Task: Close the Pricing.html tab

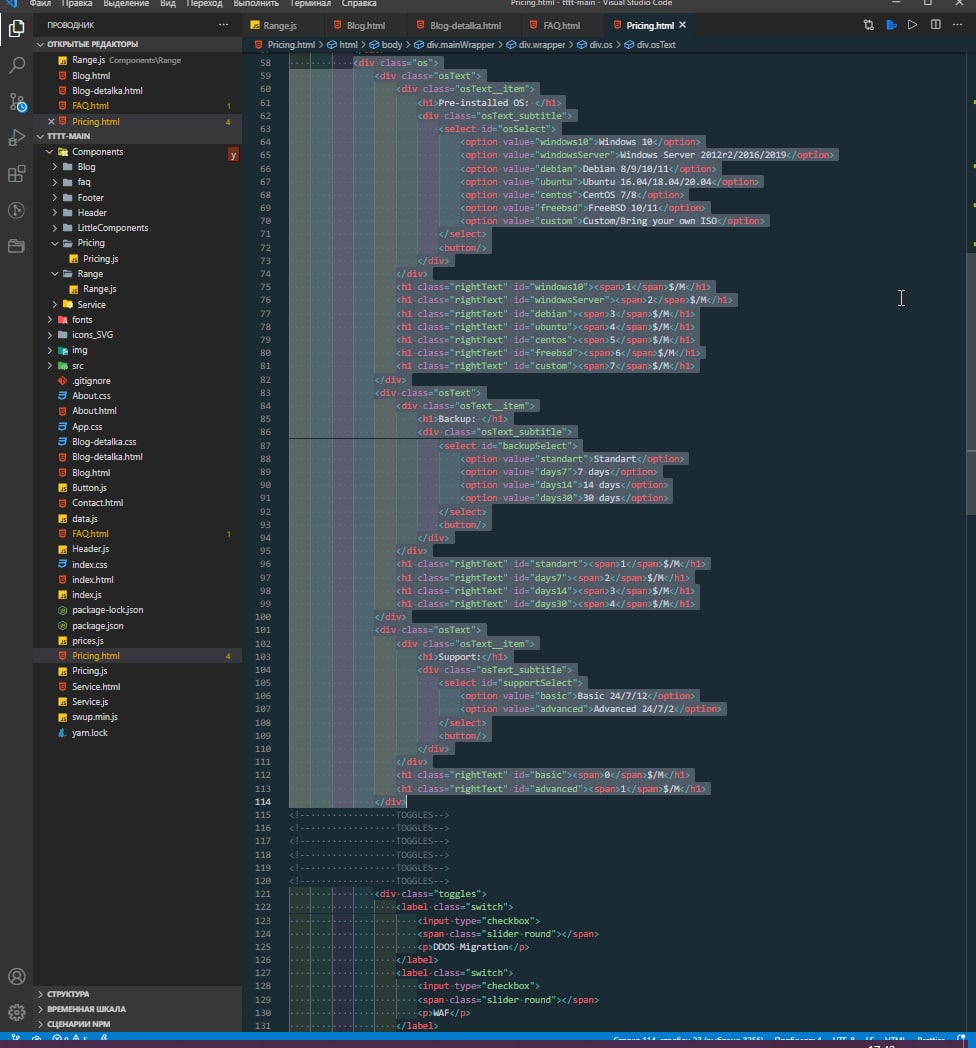Action: pyautogui.click(x=683, y=25)
